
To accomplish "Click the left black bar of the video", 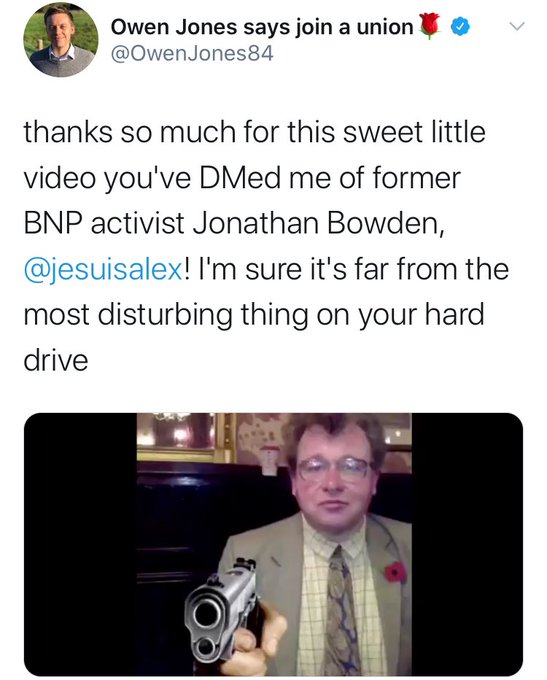I will [x=80, y=544].
